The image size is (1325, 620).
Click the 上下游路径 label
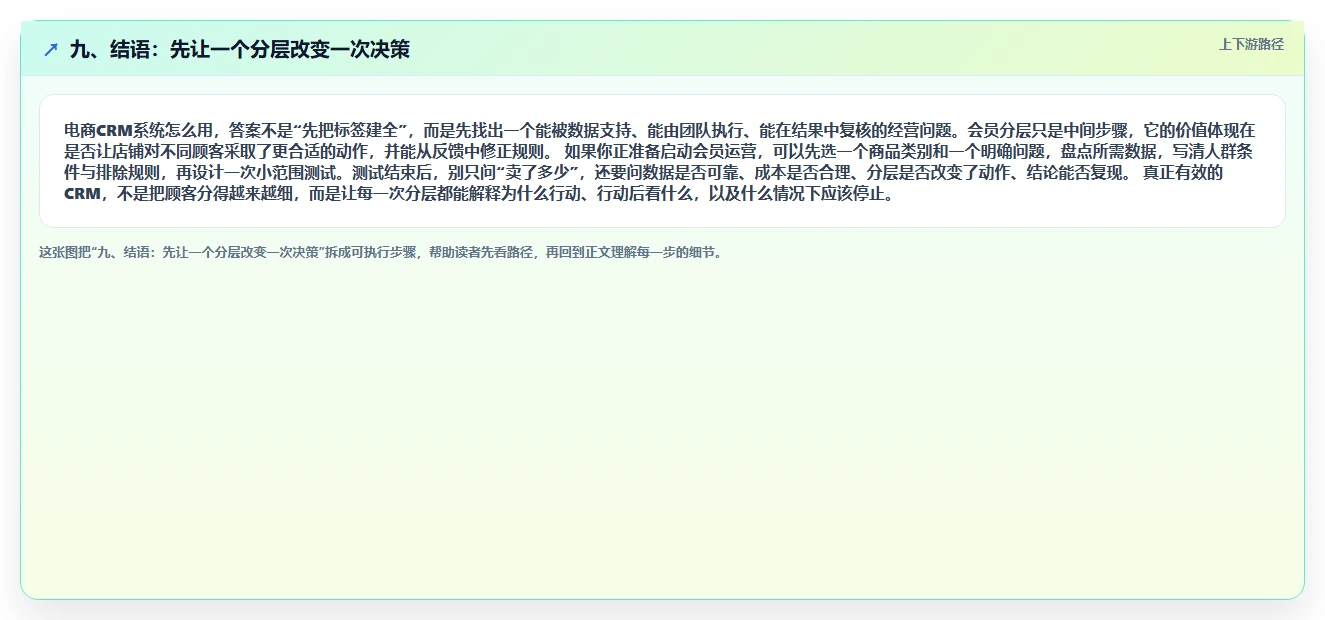(x=1251, y=45)
